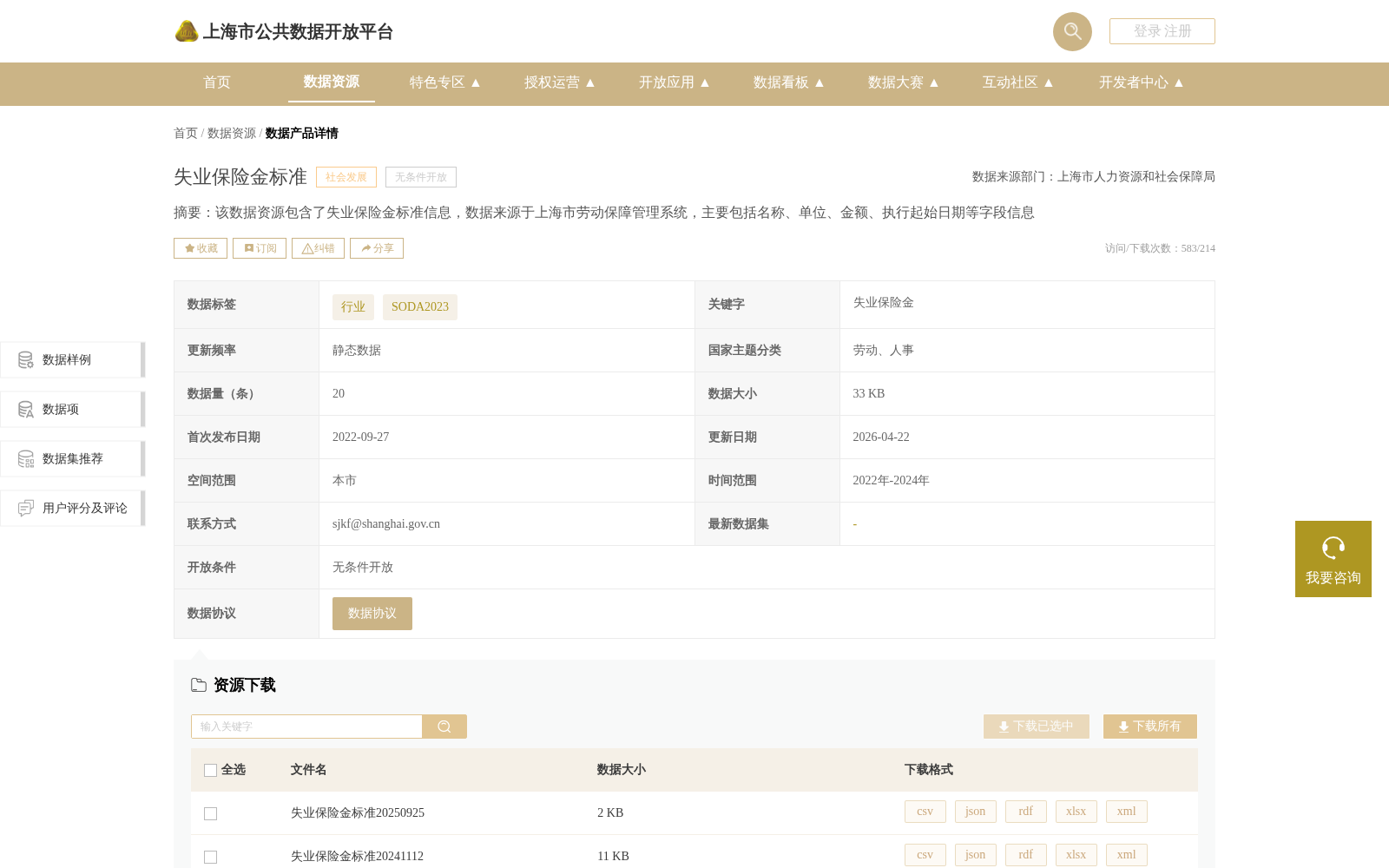Click the 社会发展 category tag
The image size is (1389, 868).
346,177
